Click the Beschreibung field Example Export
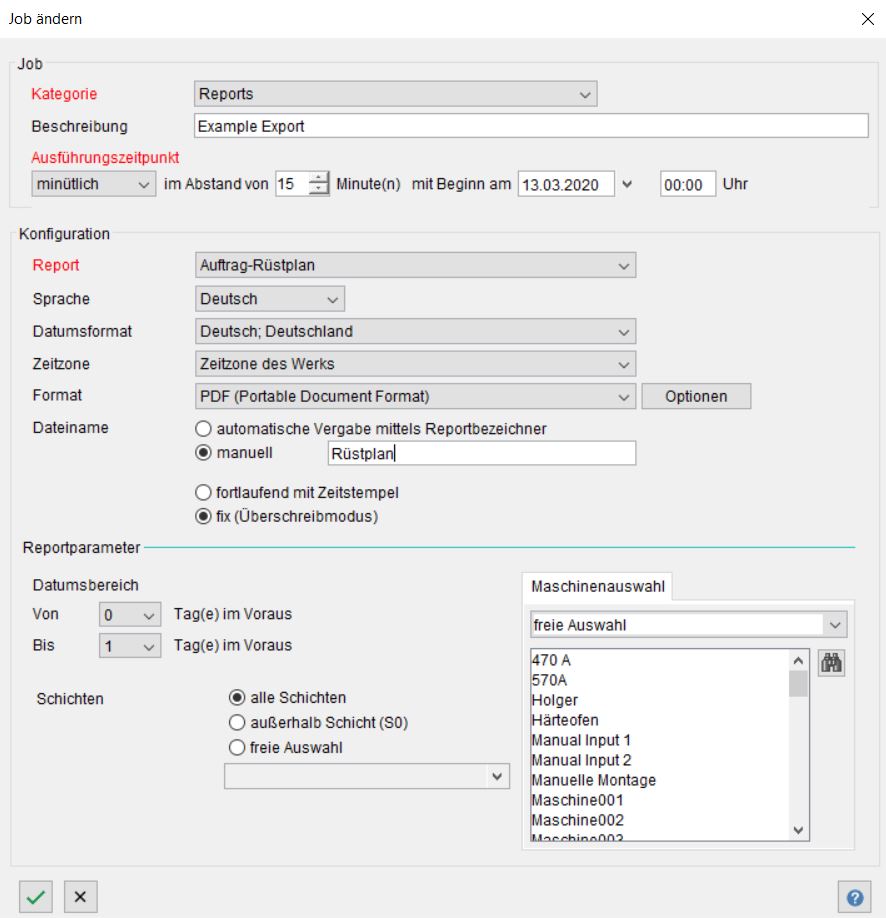886x918 pixels. coord(531,126)
